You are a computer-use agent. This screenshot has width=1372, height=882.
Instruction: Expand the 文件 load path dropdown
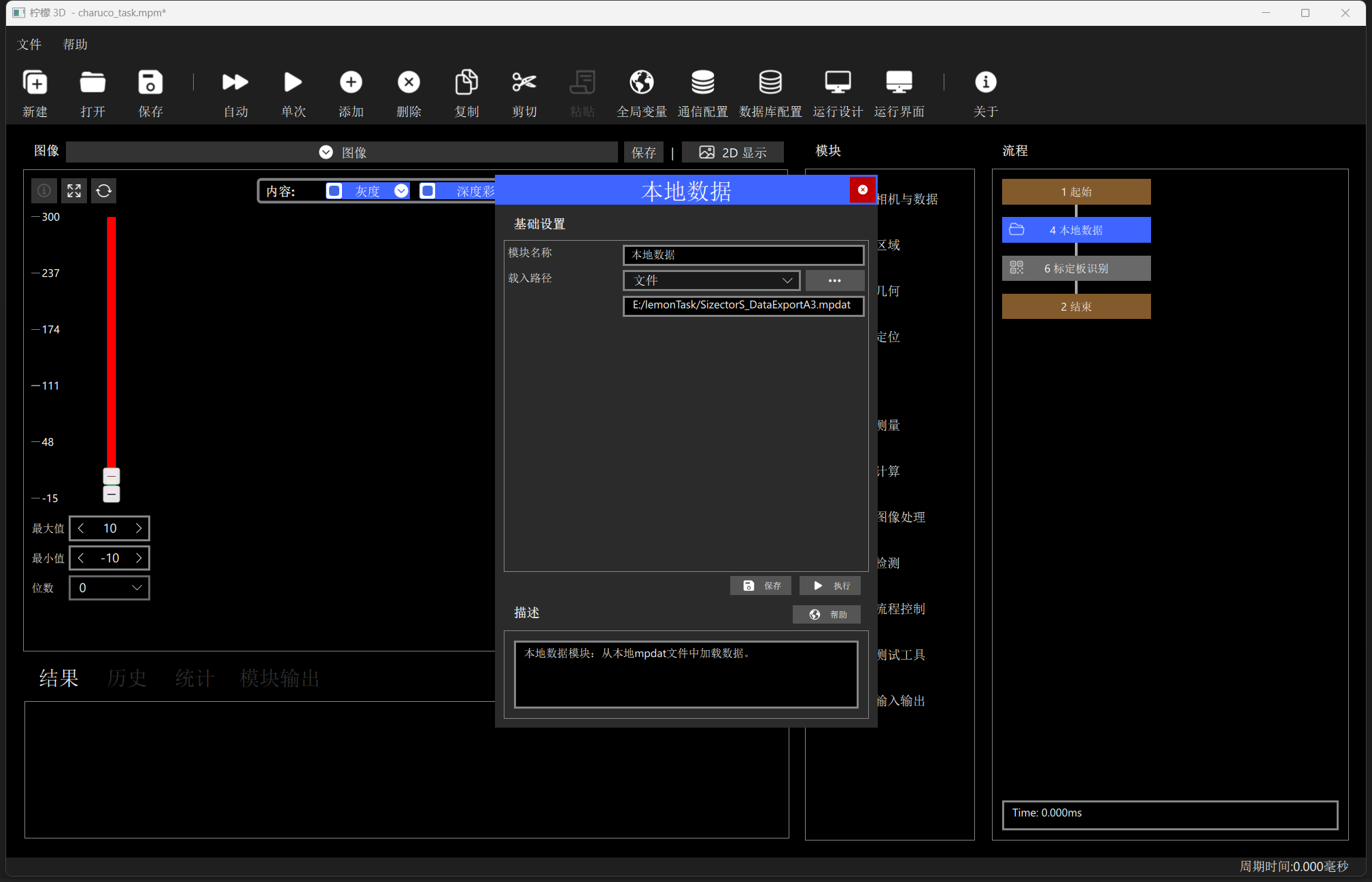710,280
